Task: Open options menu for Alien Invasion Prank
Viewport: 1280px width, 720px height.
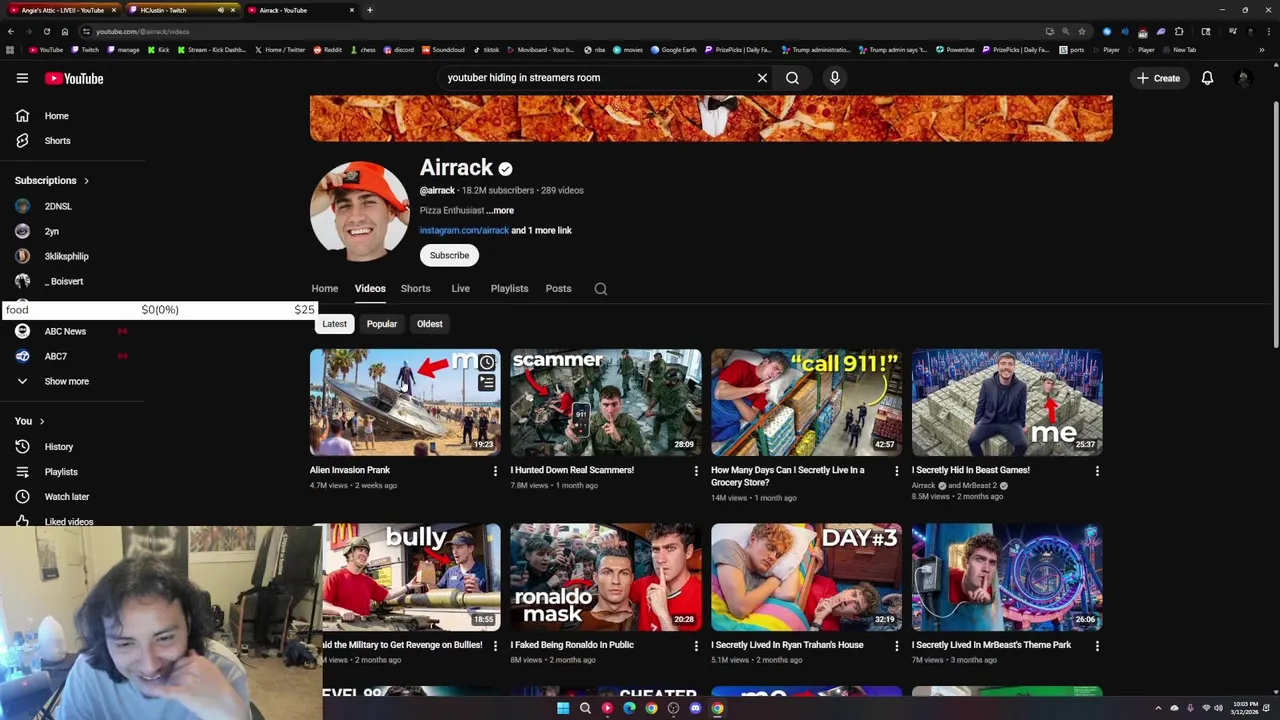Action: pyautogui.click(x=495, y=470)
